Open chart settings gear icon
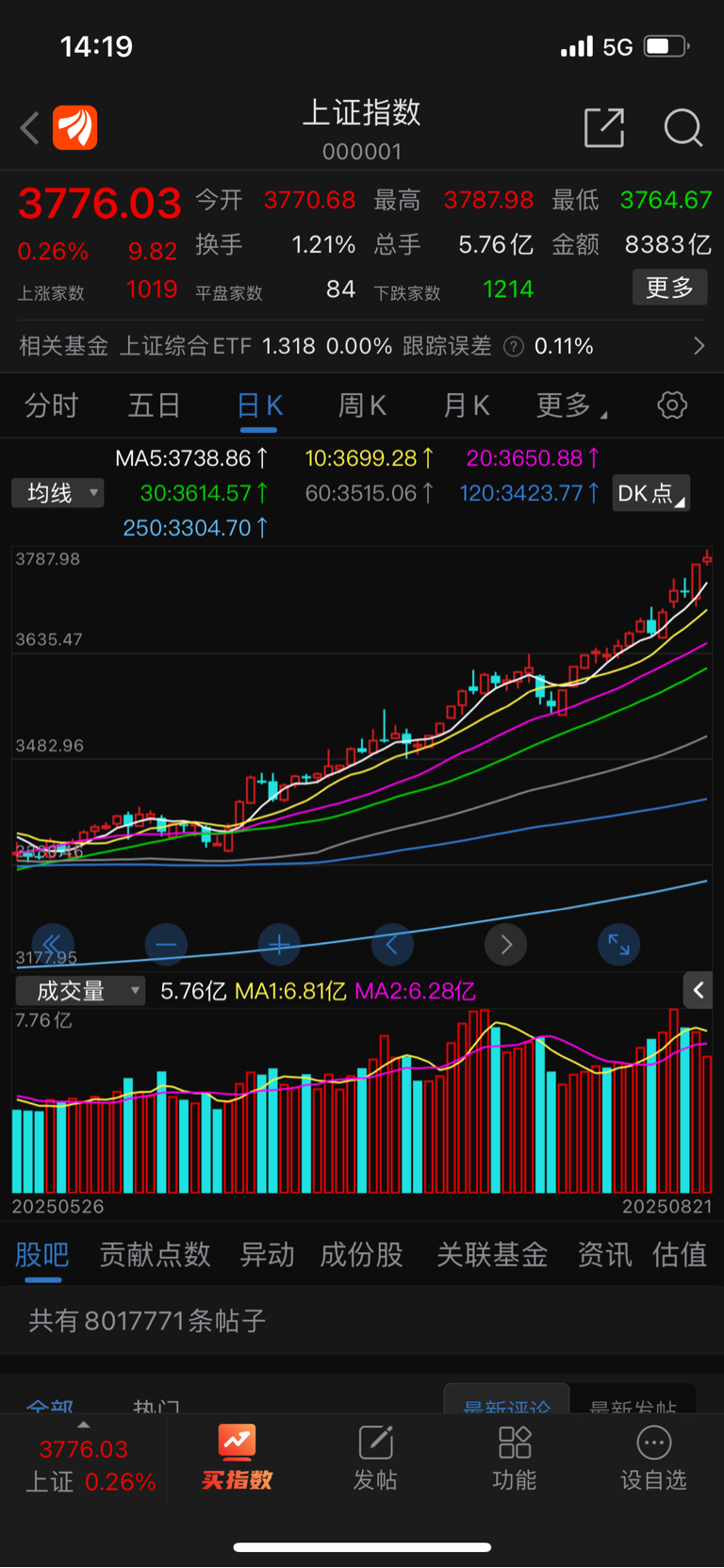The image size is (724, 1568). click(671, 405)
